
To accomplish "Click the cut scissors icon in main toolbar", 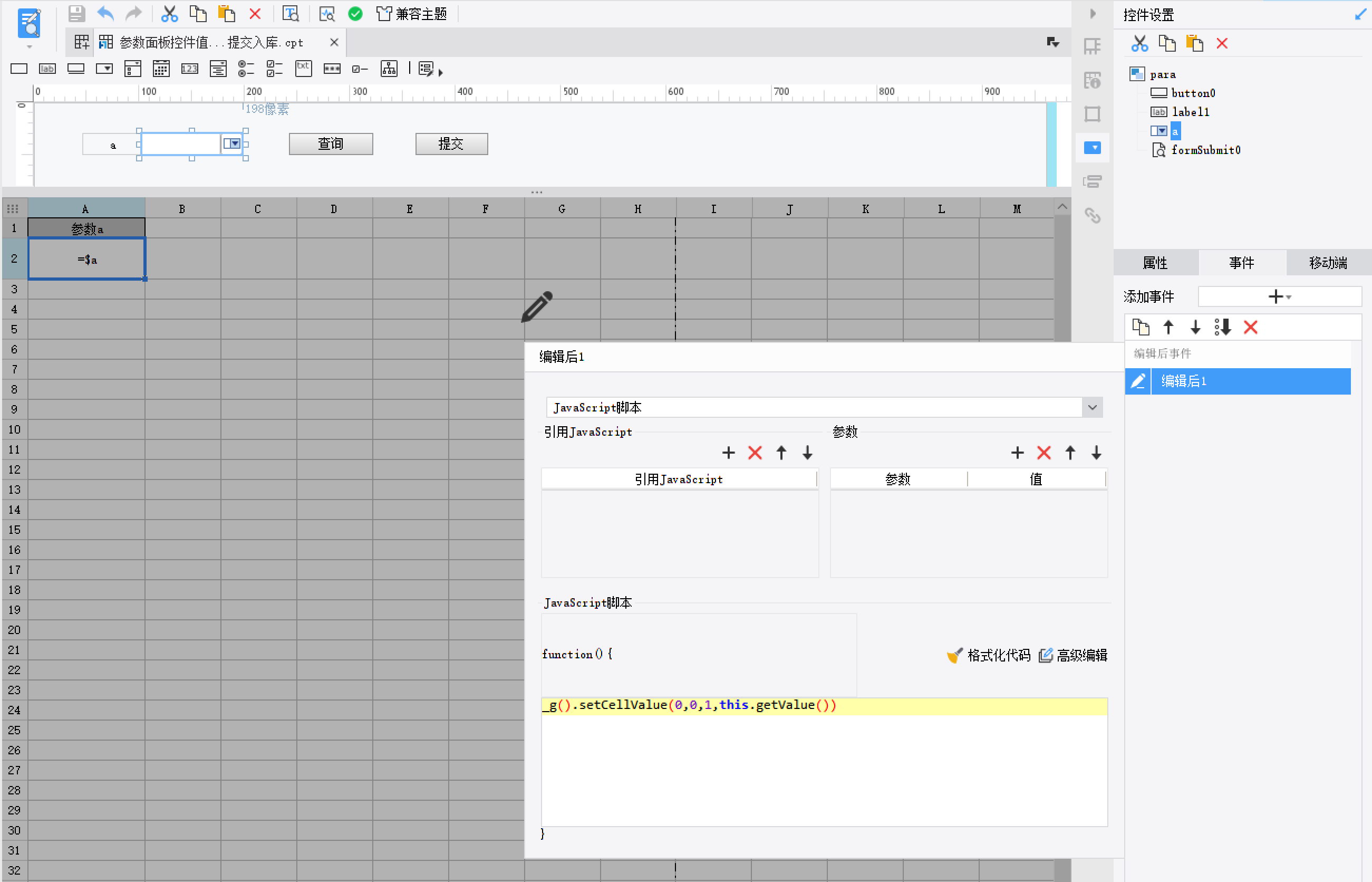I will (x=169, y=13).
